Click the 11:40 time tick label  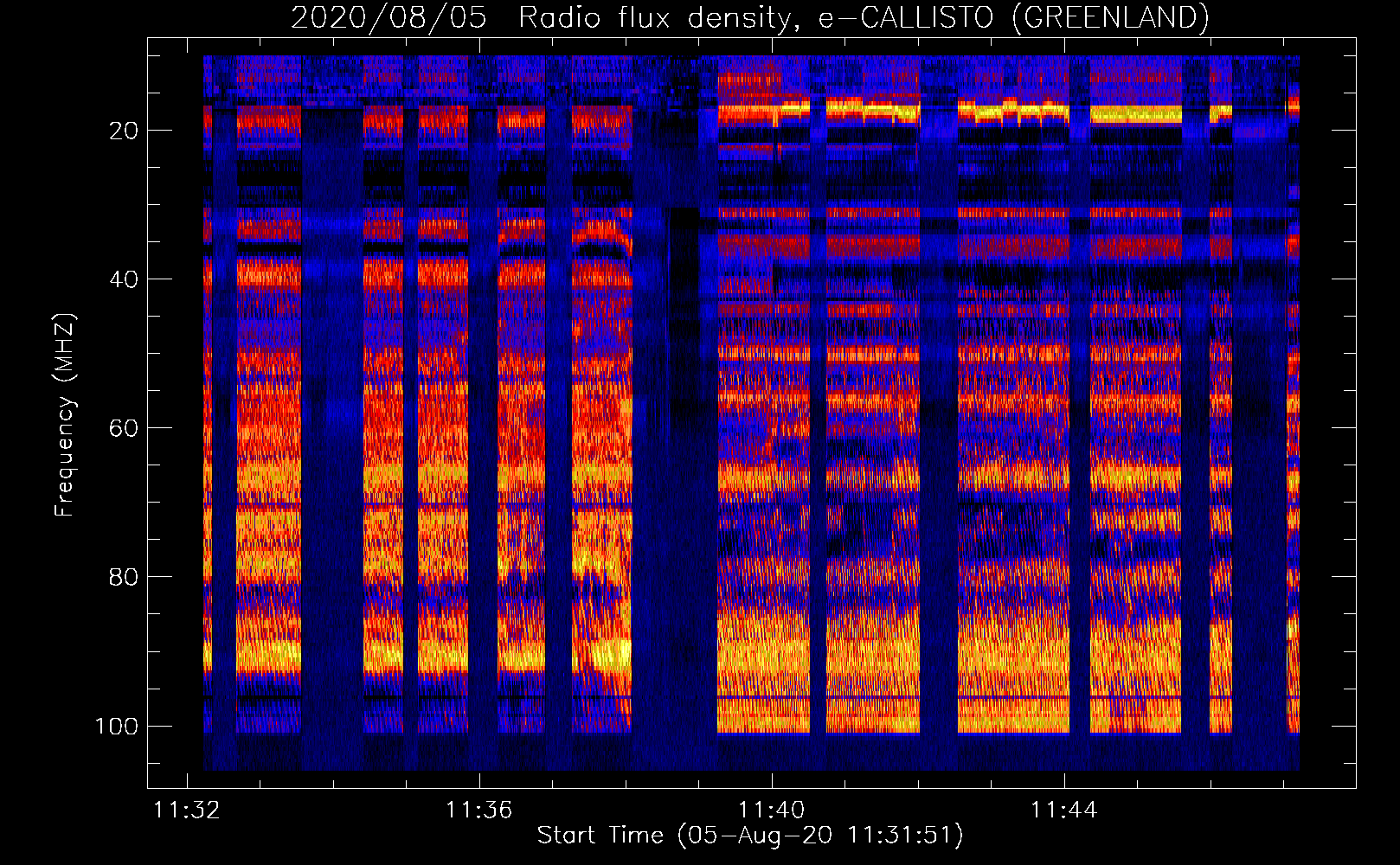point(771,811)
